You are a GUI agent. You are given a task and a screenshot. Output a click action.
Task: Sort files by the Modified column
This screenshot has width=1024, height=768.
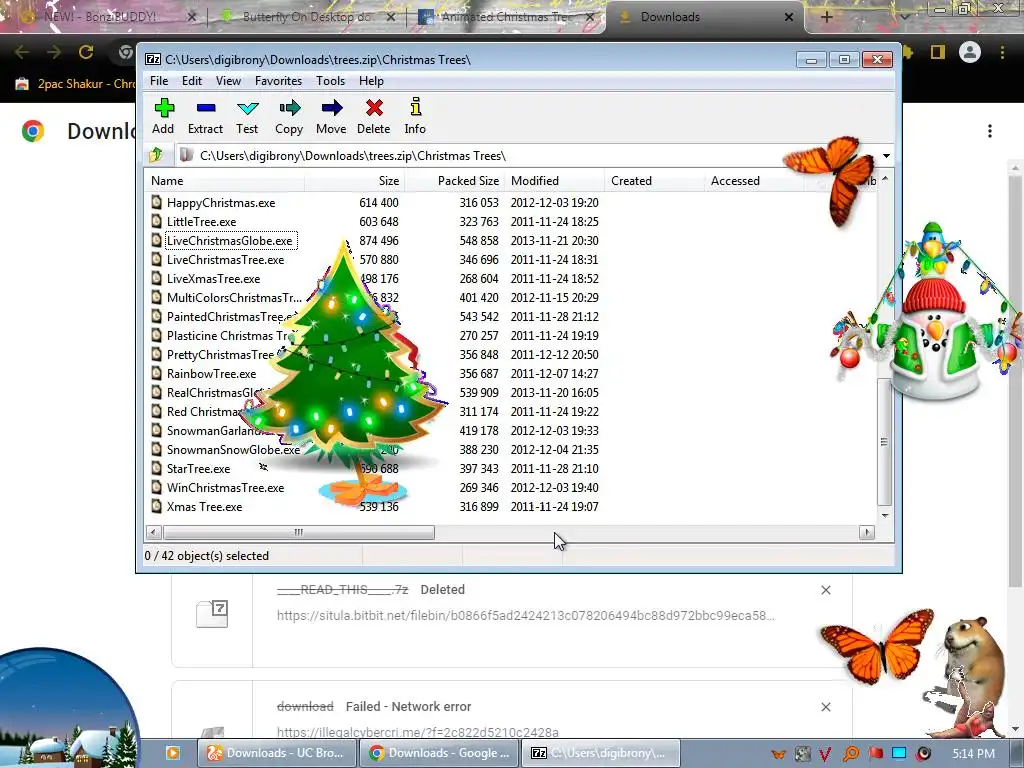[x=555, y=181]
